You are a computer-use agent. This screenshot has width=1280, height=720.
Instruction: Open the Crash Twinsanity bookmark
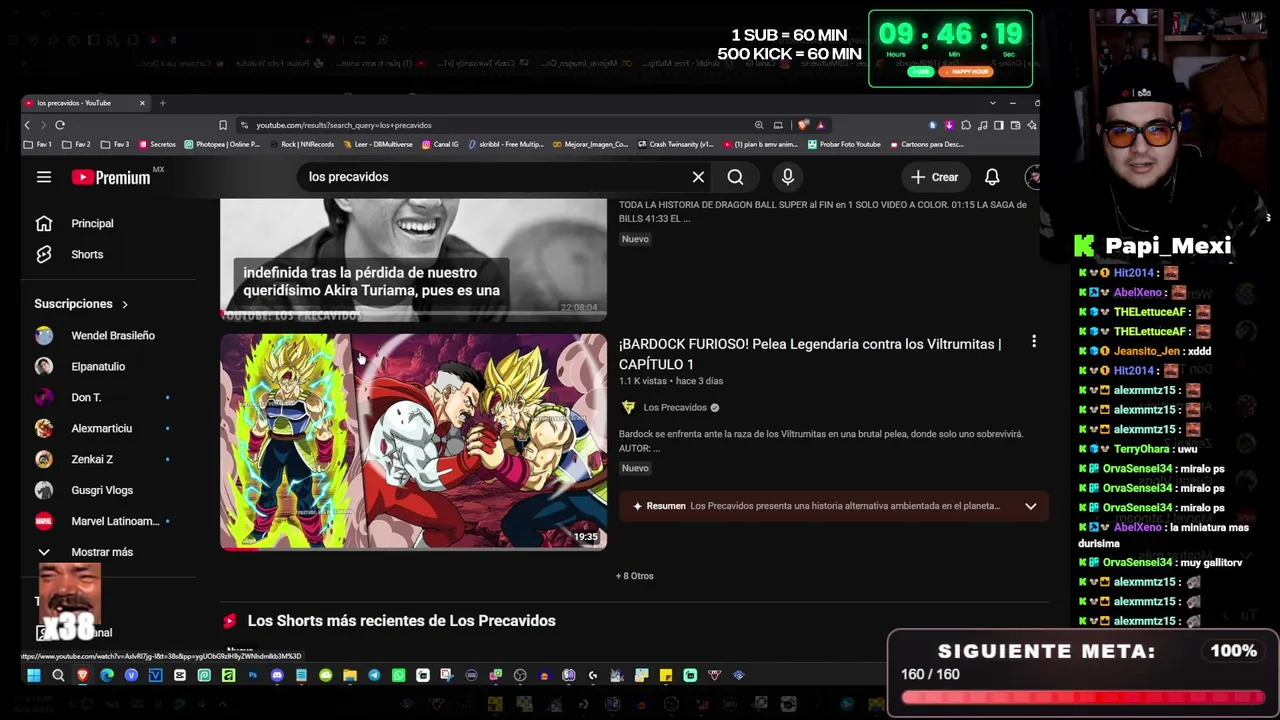[675, 144]
